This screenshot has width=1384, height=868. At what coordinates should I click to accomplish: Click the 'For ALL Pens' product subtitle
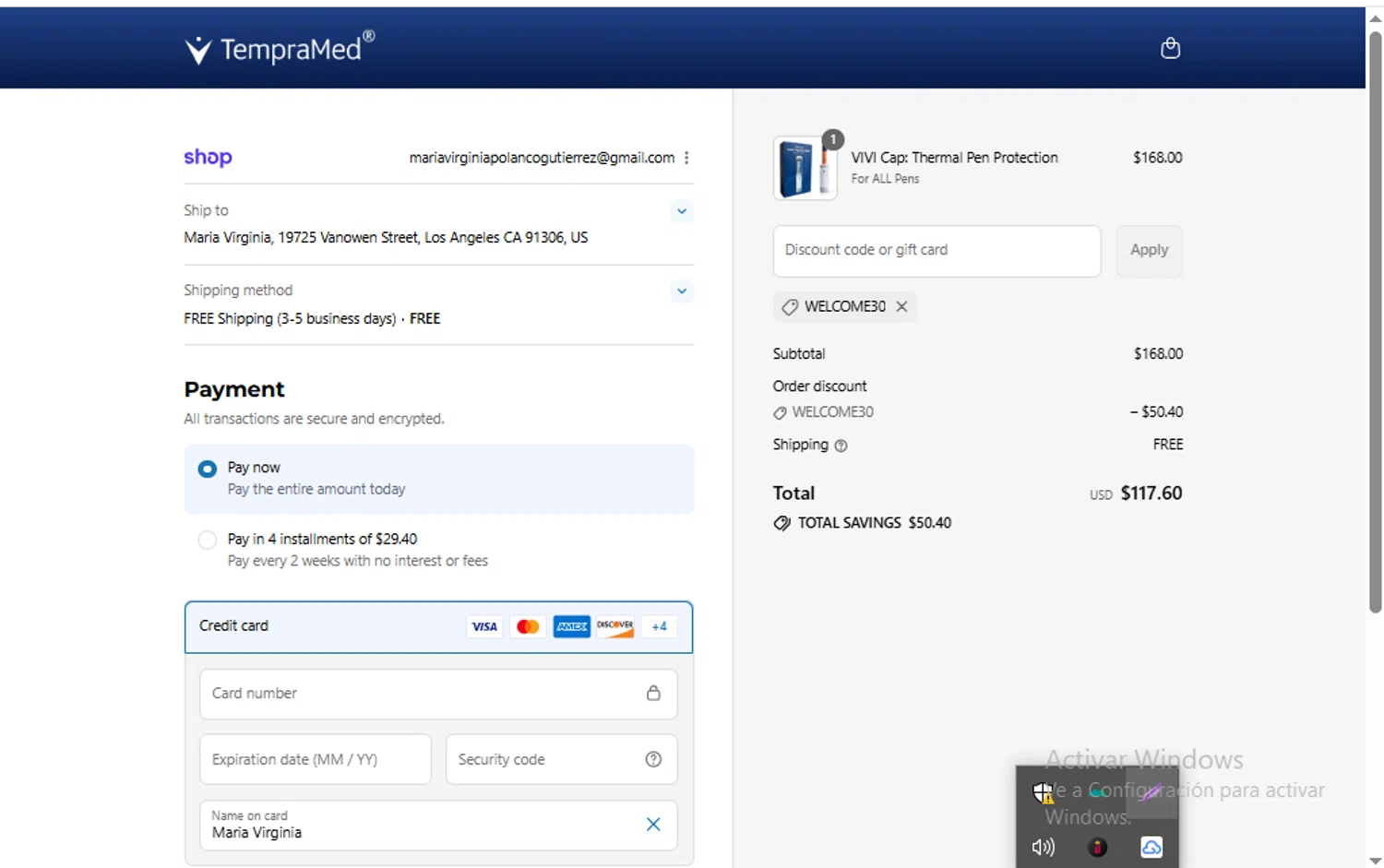[x=885, y=179]
